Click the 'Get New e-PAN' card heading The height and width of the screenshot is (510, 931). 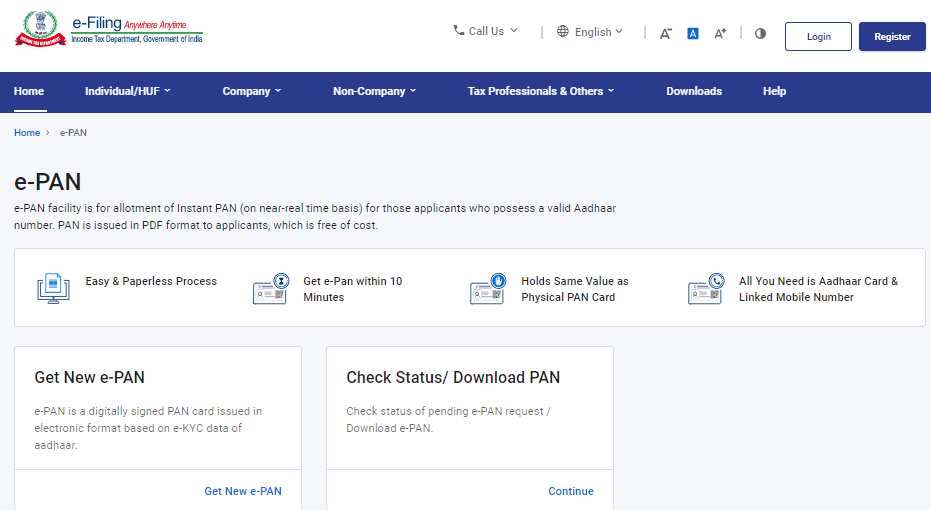coord(90,377)
